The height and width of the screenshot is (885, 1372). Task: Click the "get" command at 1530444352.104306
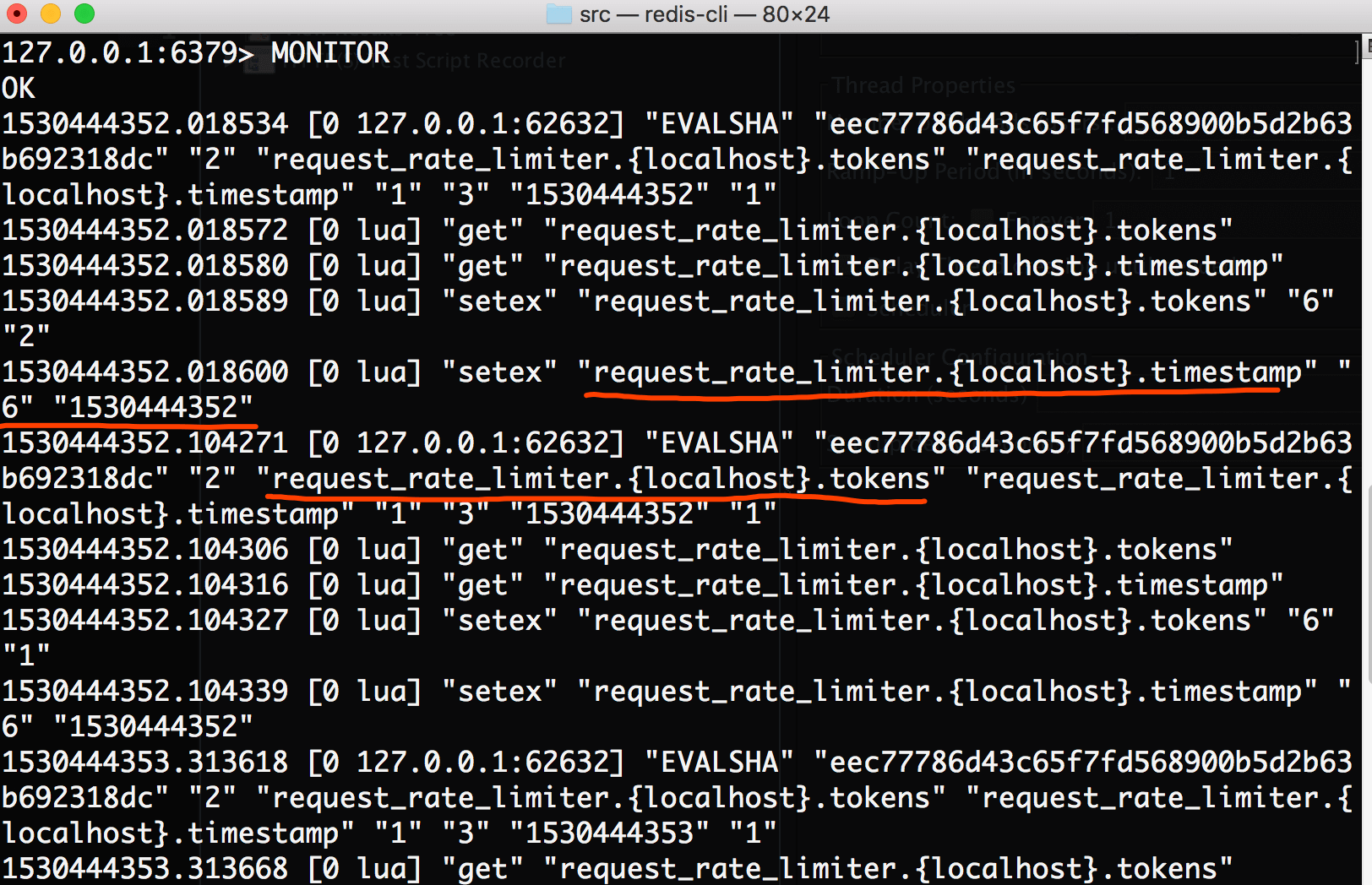coord(482,550)
